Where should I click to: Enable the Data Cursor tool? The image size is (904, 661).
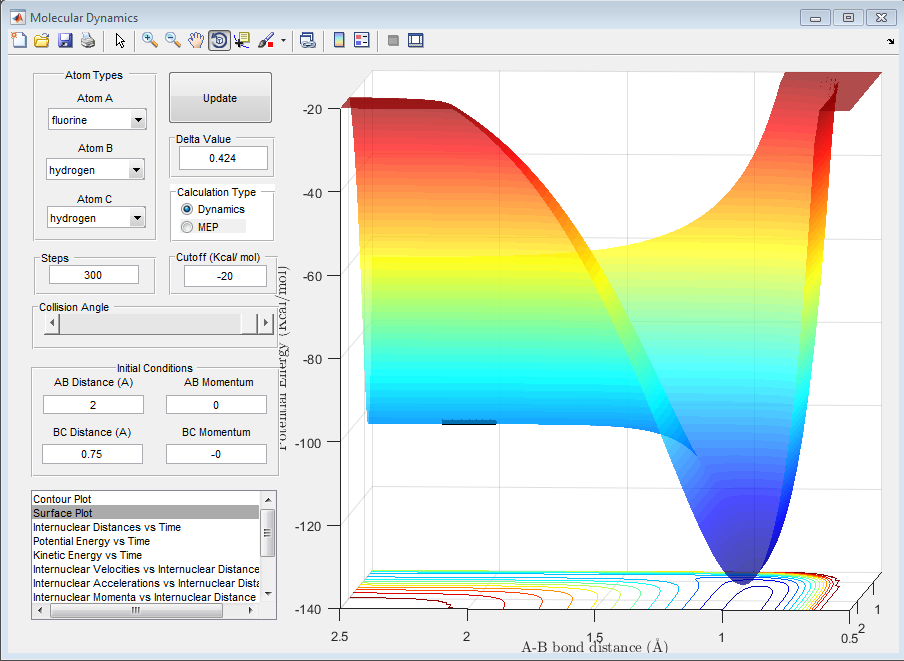point(243,40)
